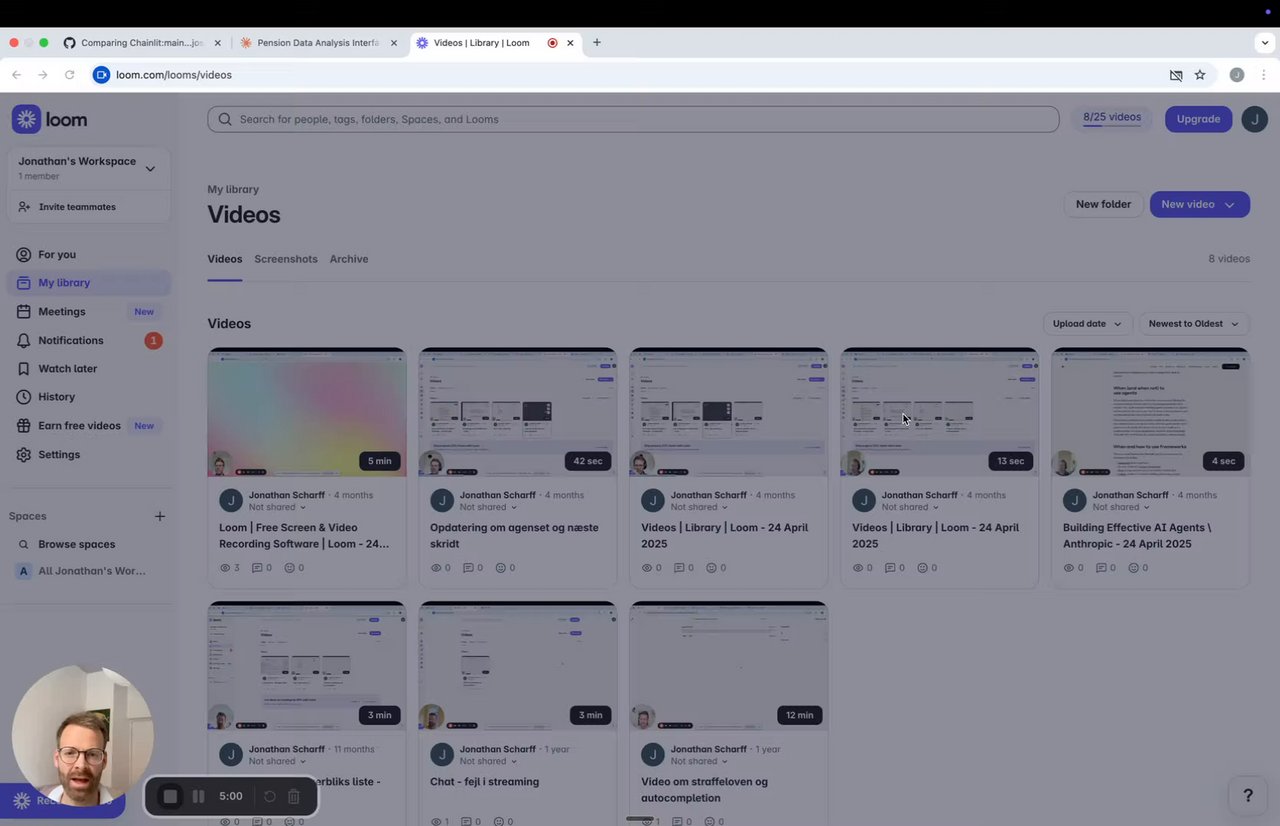Click the 8/25 videos usage indicator
1280x826 pixels.
[1112, 119]
